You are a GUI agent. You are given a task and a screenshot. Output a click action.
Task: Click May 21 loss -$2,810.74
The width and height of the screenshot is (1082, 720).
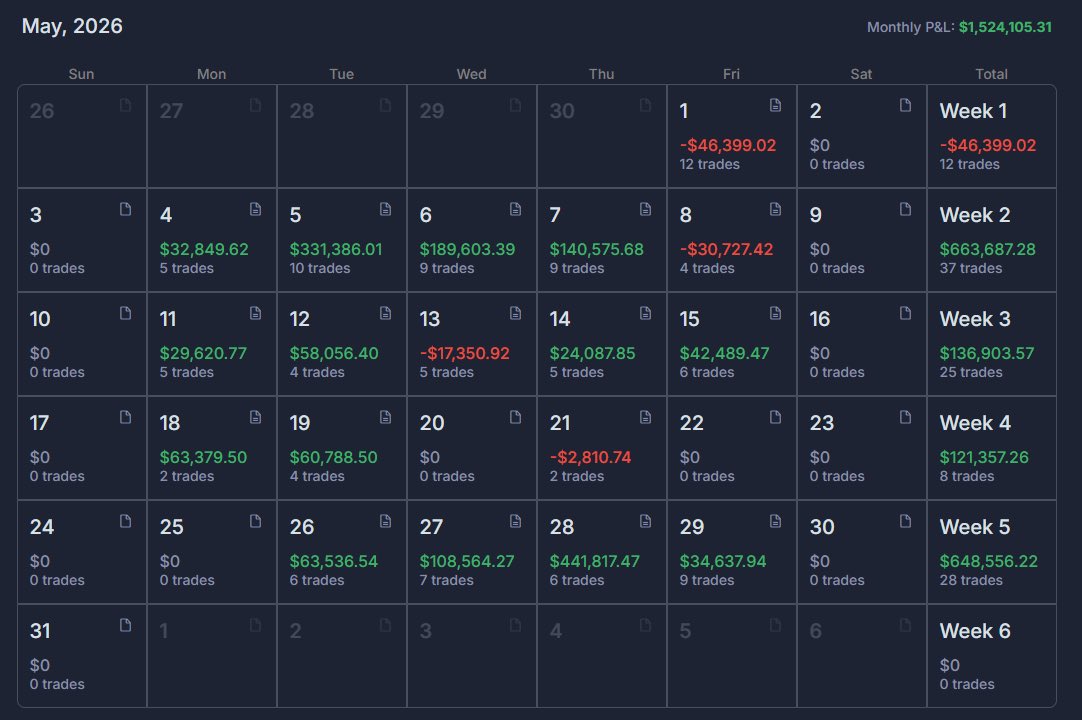click(590, 457)
